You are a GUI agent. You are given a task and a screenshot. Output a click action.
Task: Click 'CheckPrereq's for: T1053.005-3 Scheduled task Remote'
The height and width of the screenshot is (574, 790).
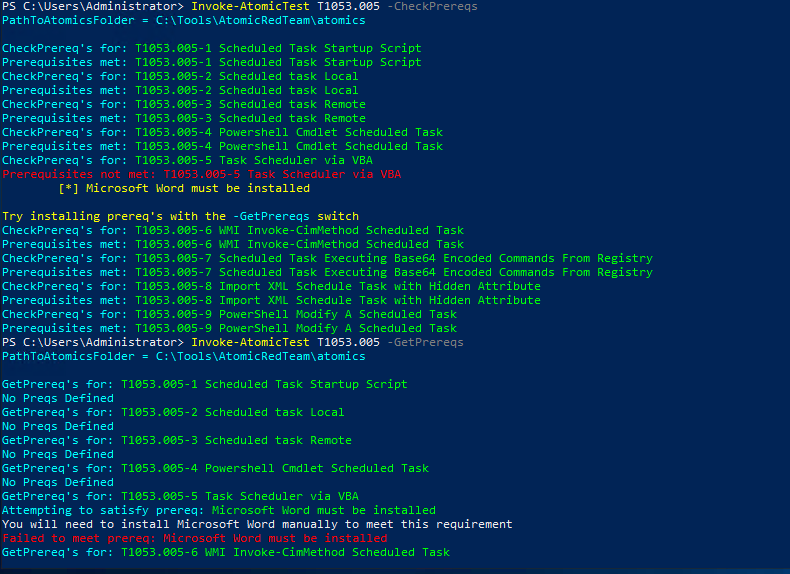pos(184,104)
